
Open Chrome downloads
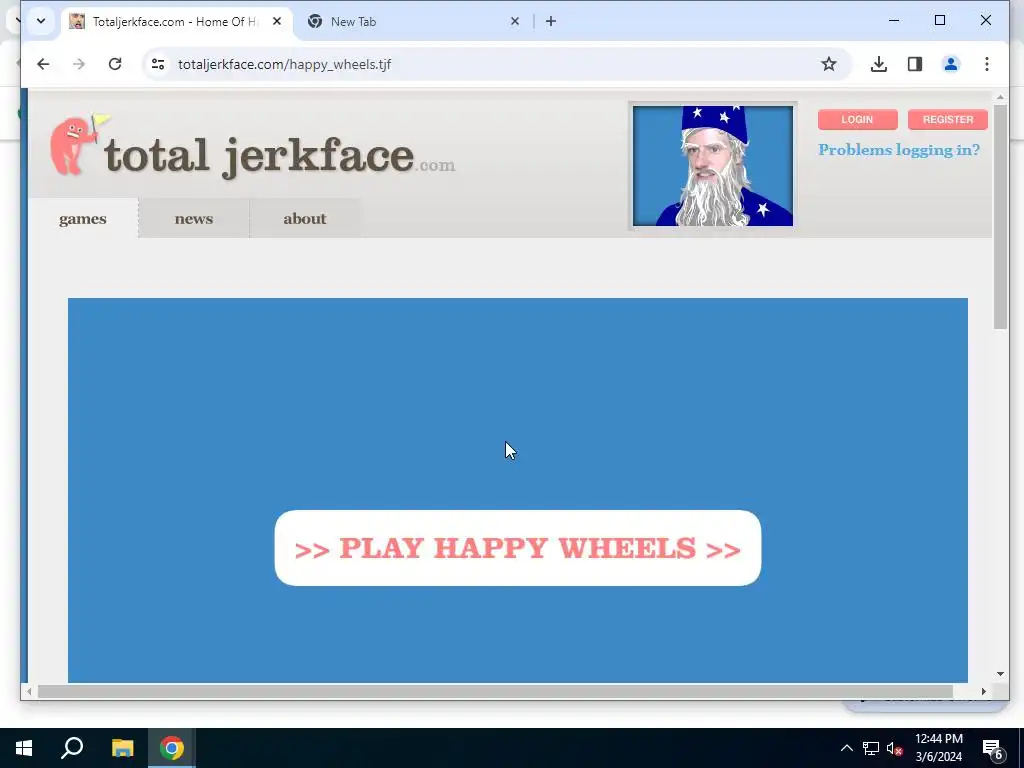[x=879, y=64]
